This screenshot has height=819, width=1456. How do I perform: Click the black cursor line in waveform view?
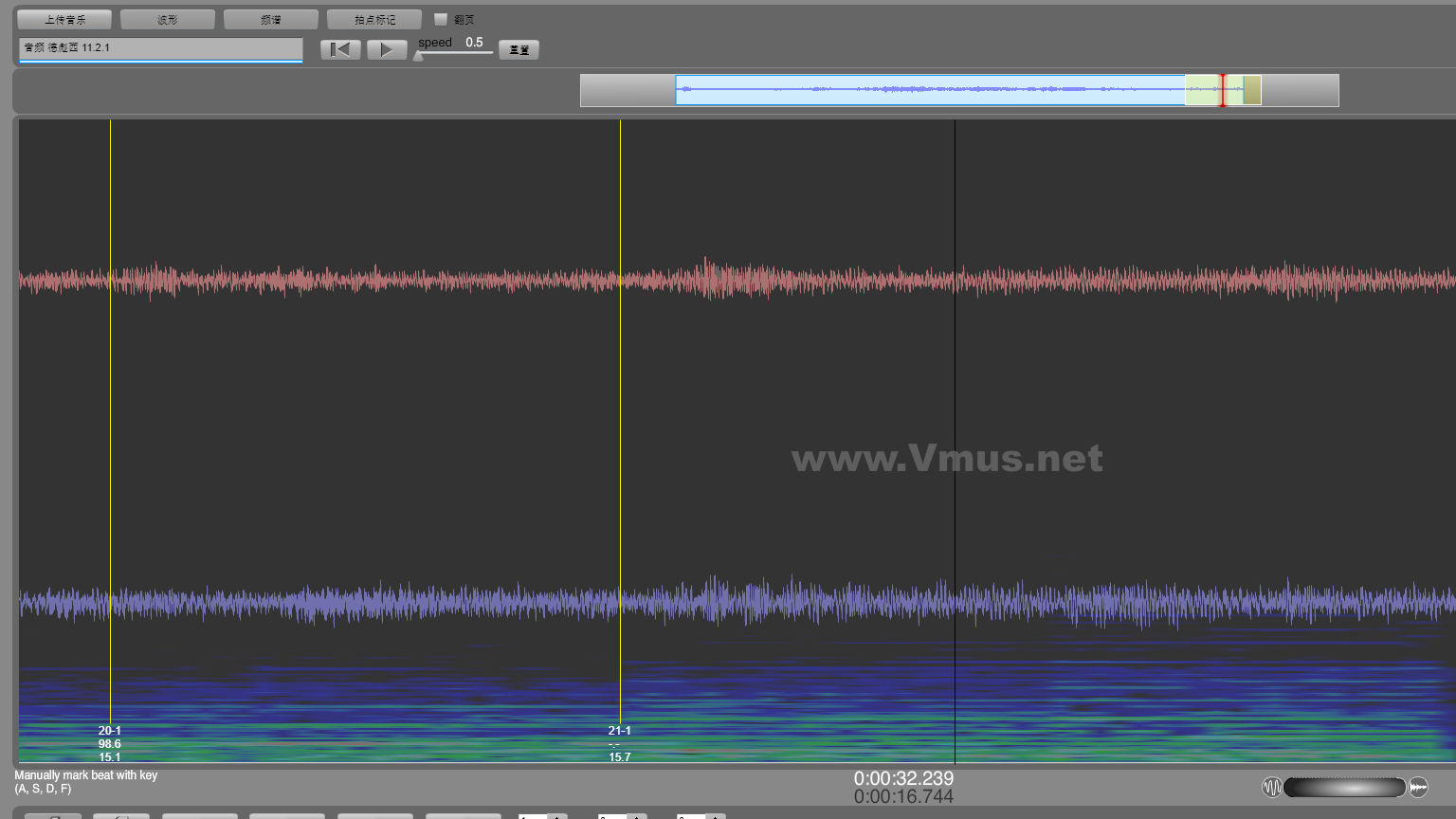(x=955, y=427)
